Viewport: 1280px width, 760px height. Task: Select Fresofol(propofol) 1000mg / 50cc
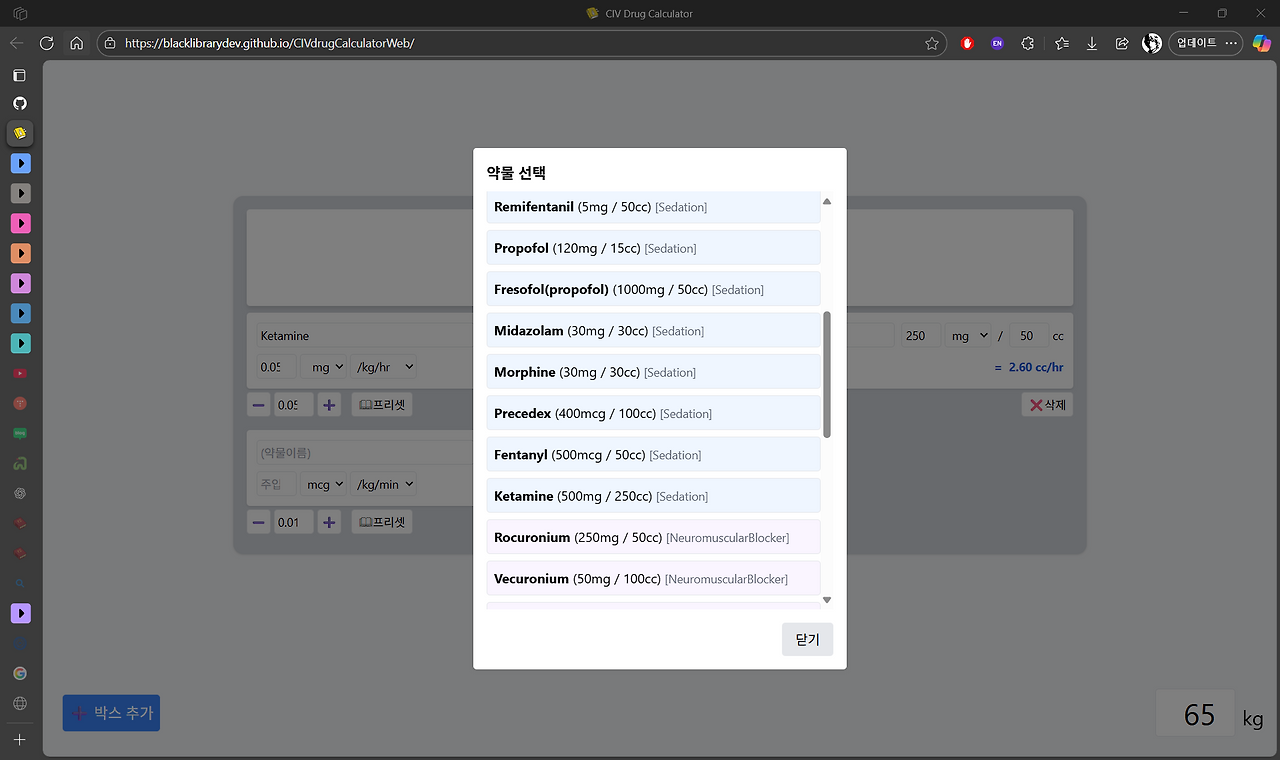653,289
